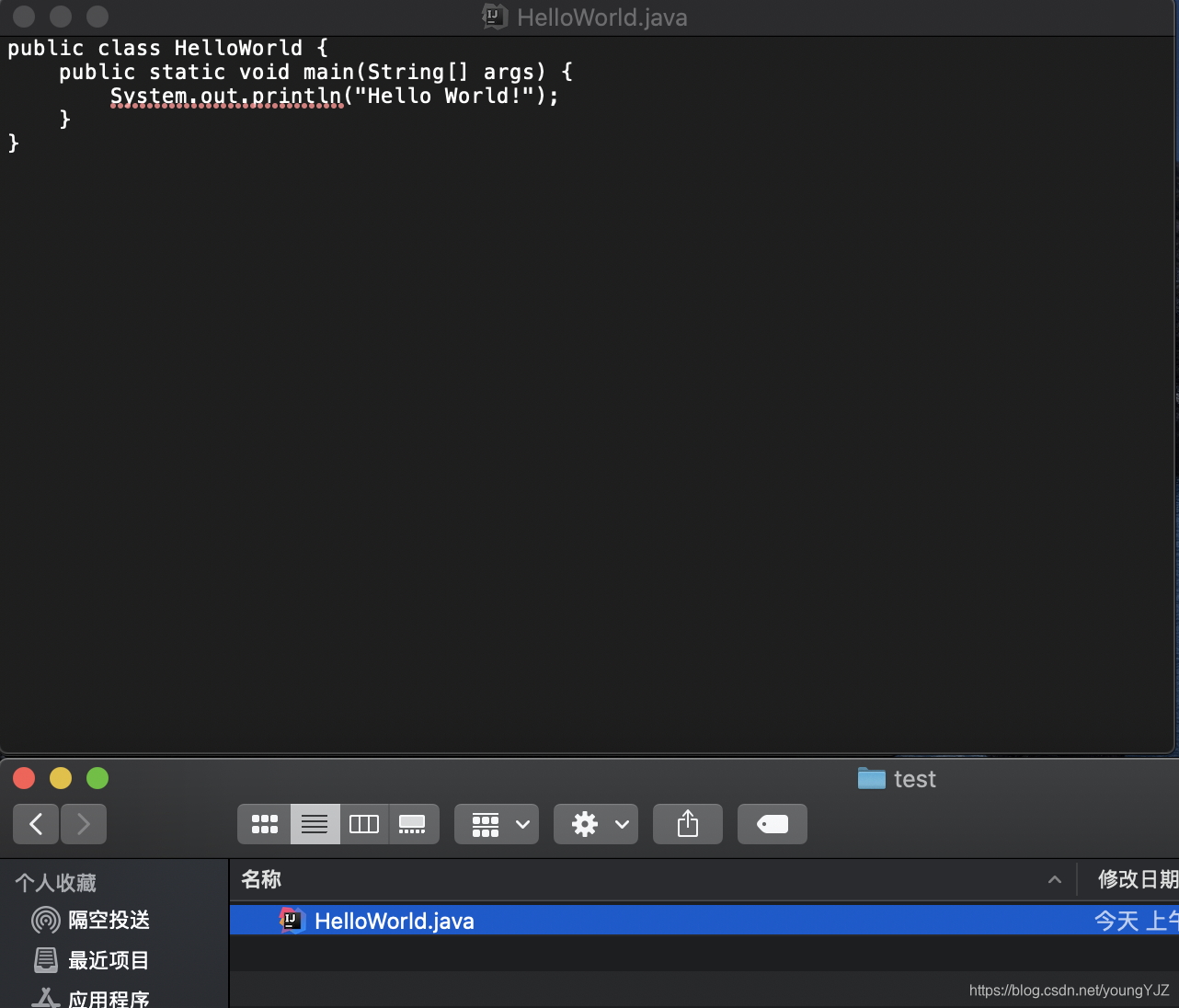Image resolution: width=1179 pixels, height=1008 pixels.
Task: Click the 'public static void main' code line
Action: (x=316, y=72)
